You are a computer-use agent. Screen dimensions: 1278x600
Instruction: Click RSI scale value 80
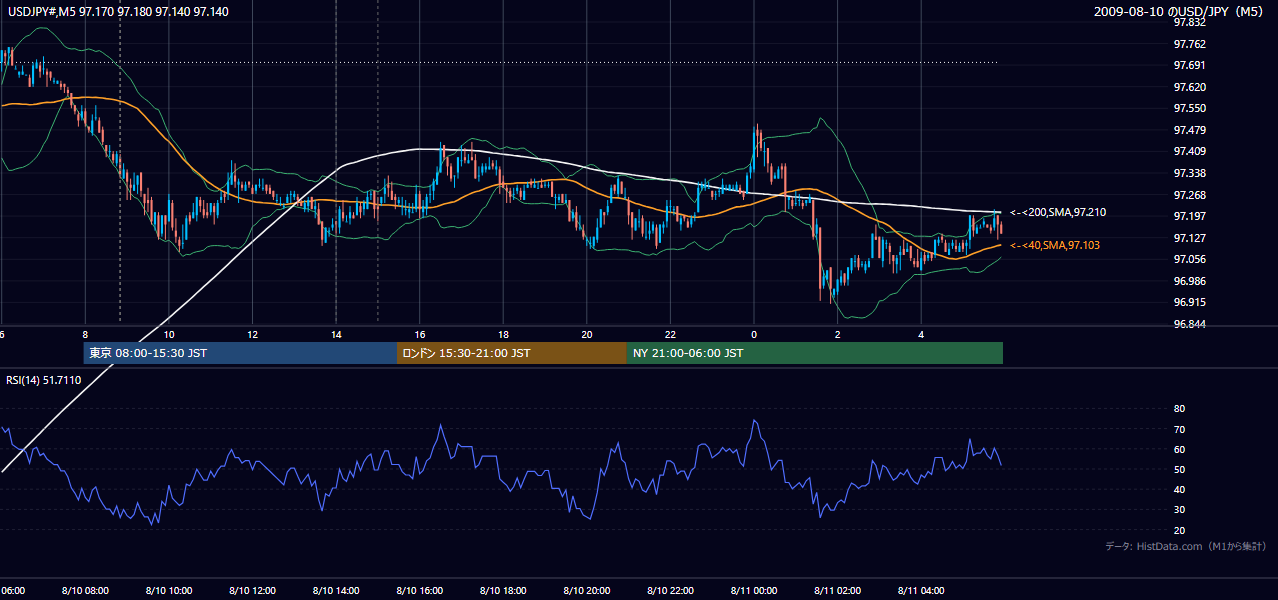click(1180, 409)
